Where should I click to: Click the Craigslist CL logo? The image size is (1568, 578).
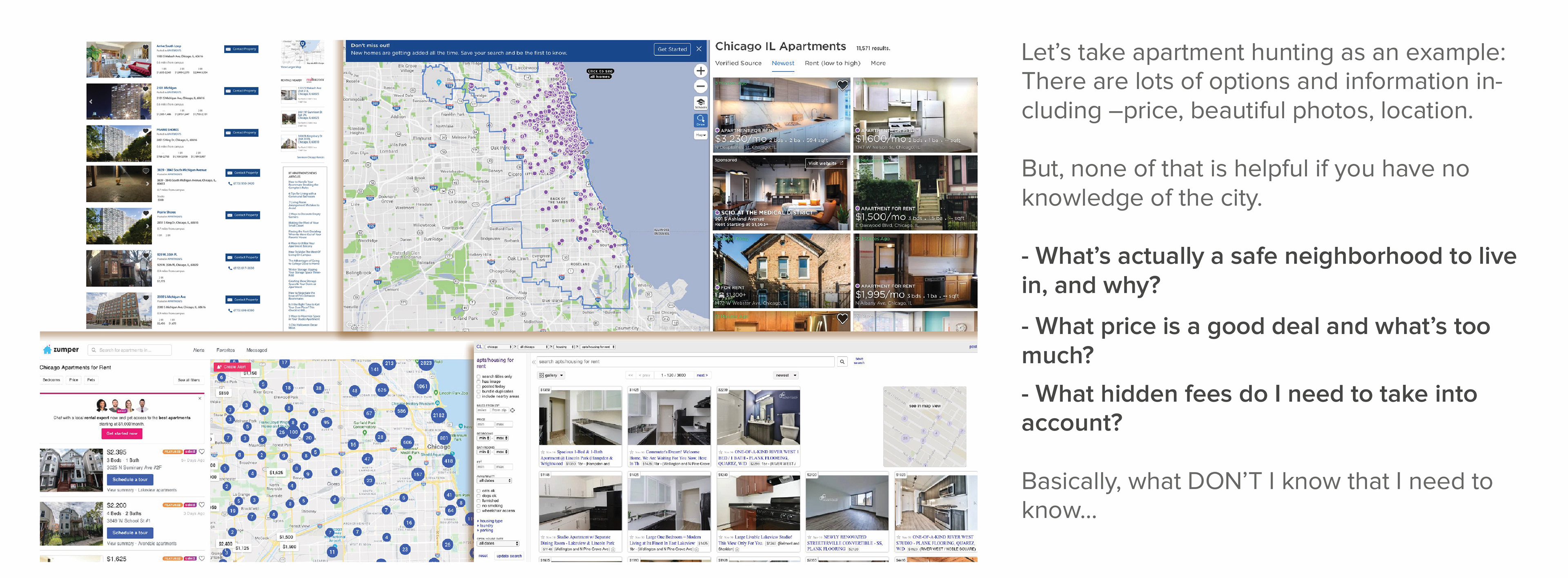coord(479,346)
